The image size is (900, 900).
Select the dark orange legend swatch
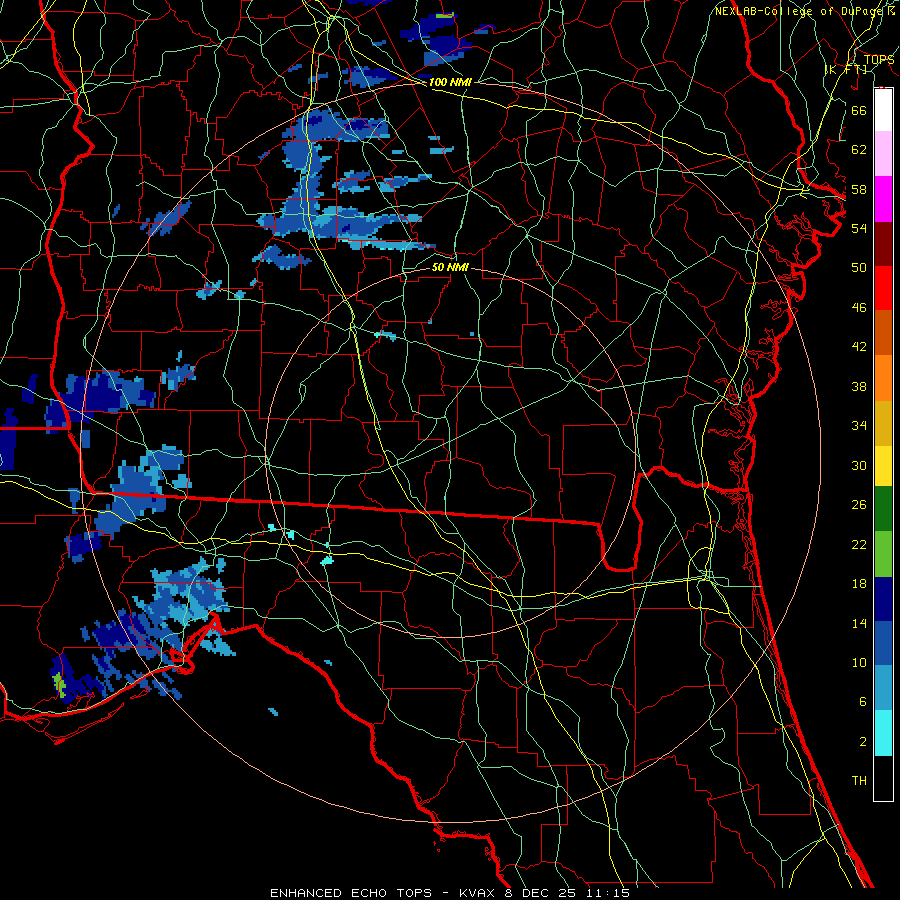[x=883, y=333]
